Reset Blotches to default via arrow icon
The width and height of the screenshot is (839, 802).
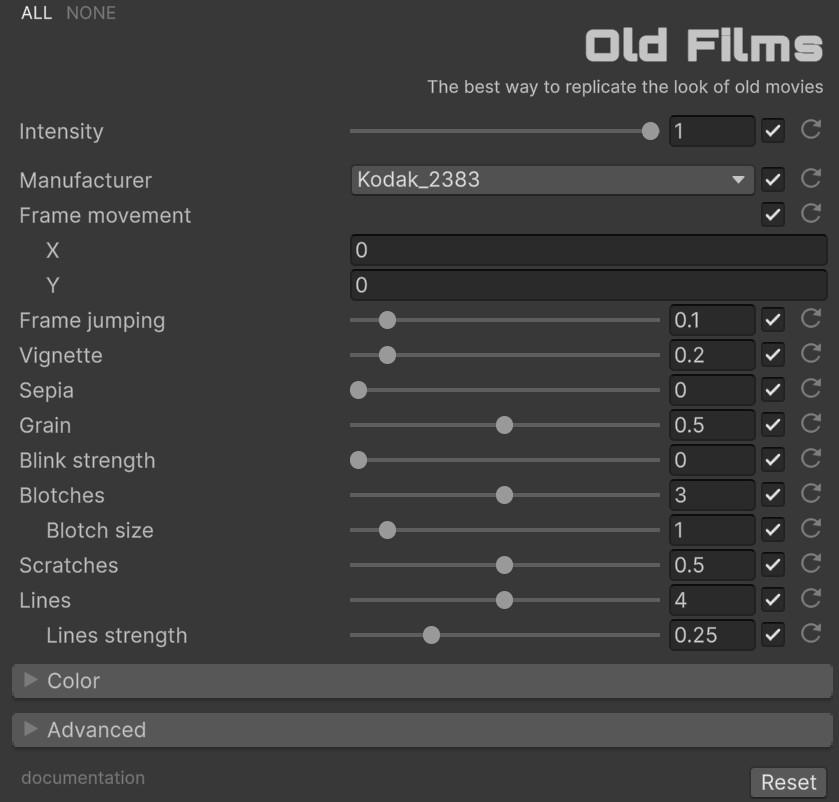coord(811,494)
